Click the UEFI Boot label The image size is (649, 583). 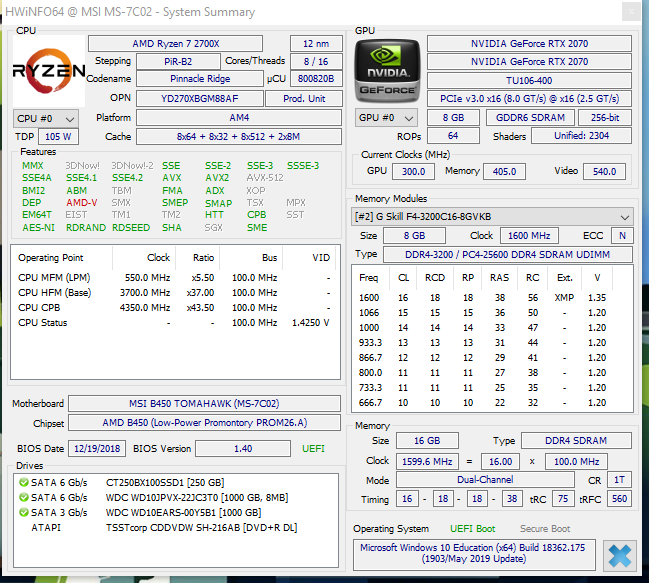pyautogui.click(x=472, y=529)
